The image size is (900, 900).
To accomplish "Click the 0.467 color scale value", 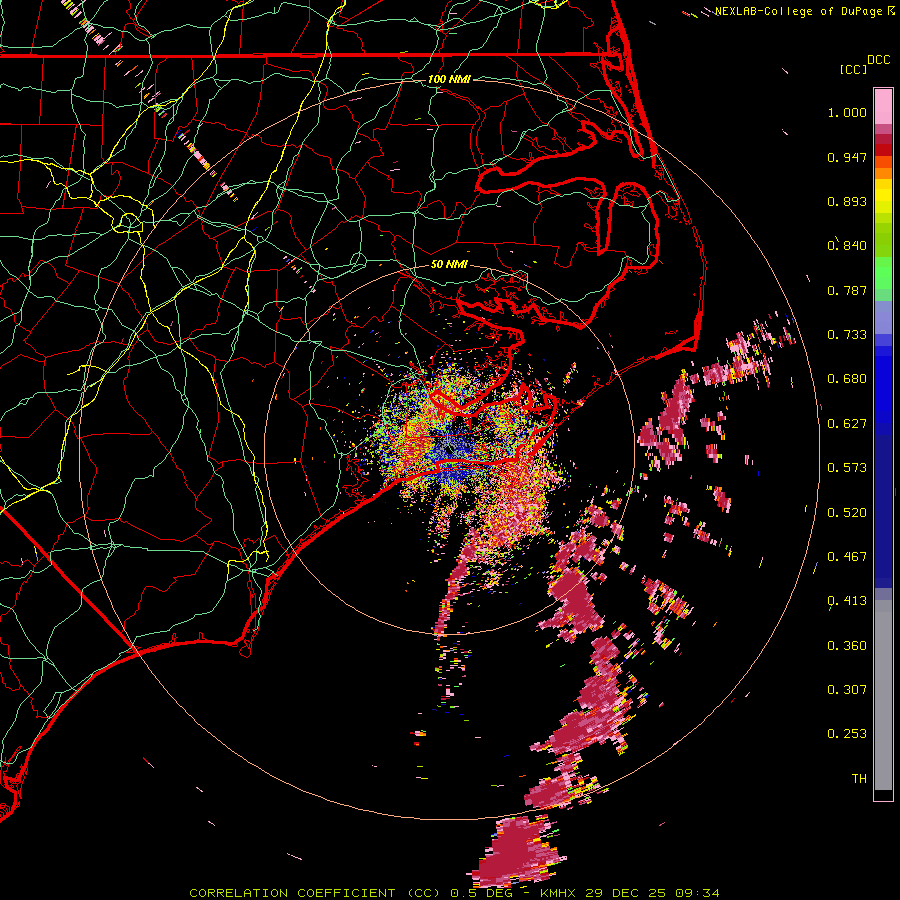I will (x=847, y=557).
